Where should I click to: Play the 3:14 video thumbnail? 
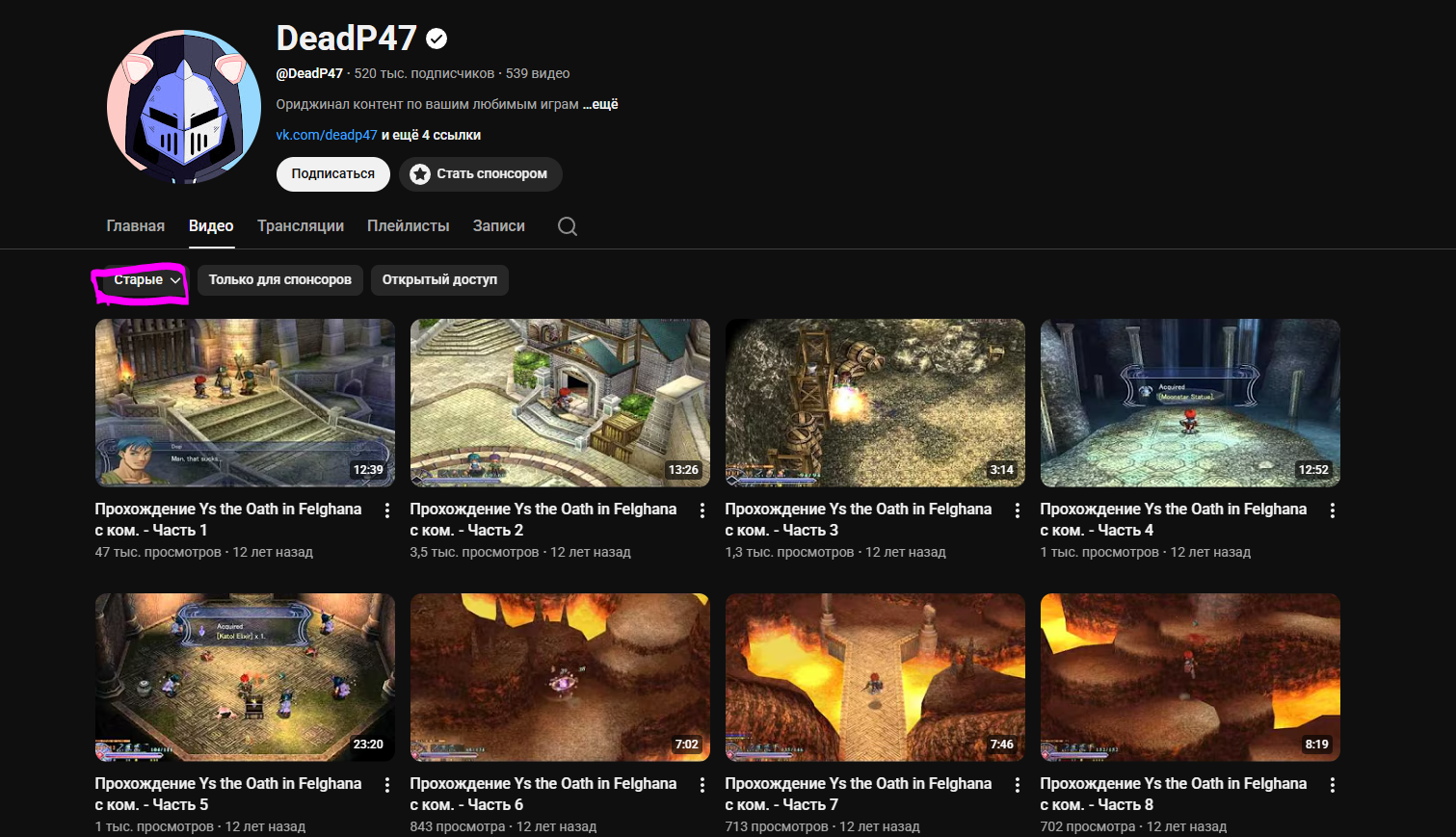click(875, 403)
